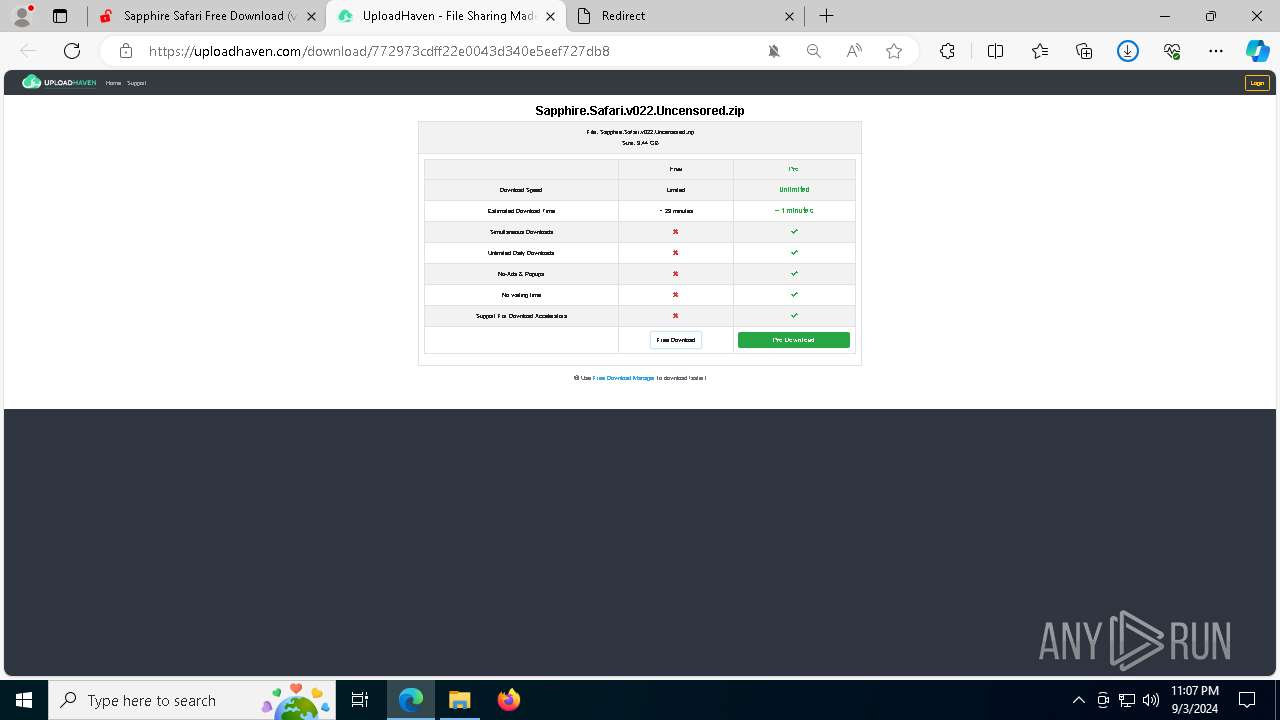Image resolution: width=1280 pixels, height=720 pixels.
Task: Click the '~ 1 minutes' Pro time value
Action: 794,211
